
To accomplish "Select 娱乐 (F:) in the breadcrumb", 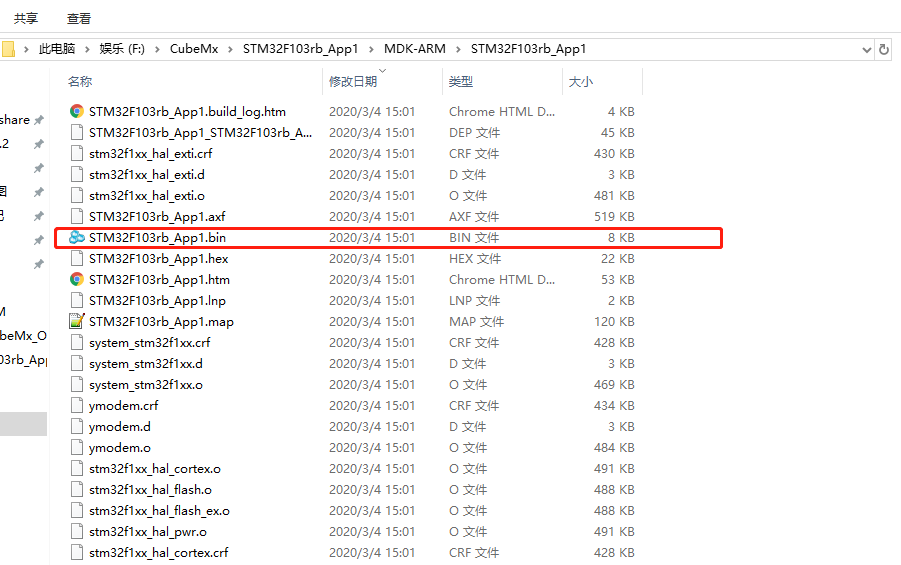I will [x=122, y=49].
